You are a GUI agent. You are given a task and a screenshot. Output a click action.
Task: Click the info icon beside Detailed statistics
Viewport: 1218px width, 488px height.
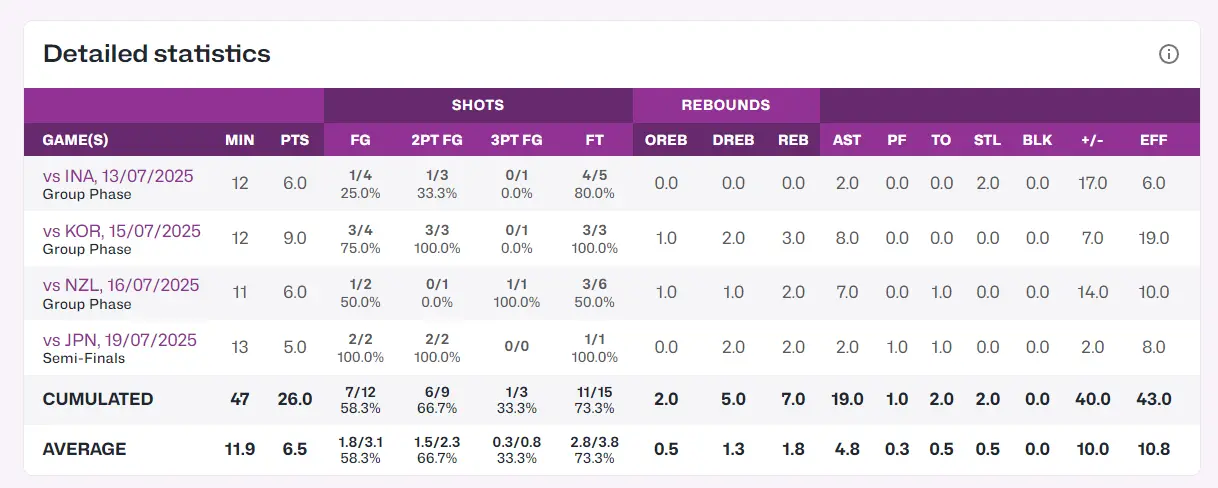[x=1169, y=54]
